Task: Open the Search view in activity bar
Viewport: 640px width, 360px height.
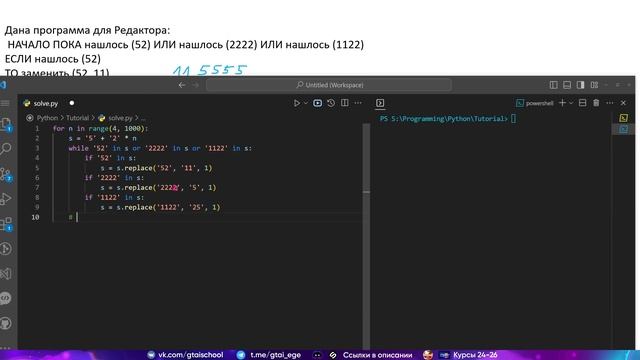Action: click(x=5, y=149)
